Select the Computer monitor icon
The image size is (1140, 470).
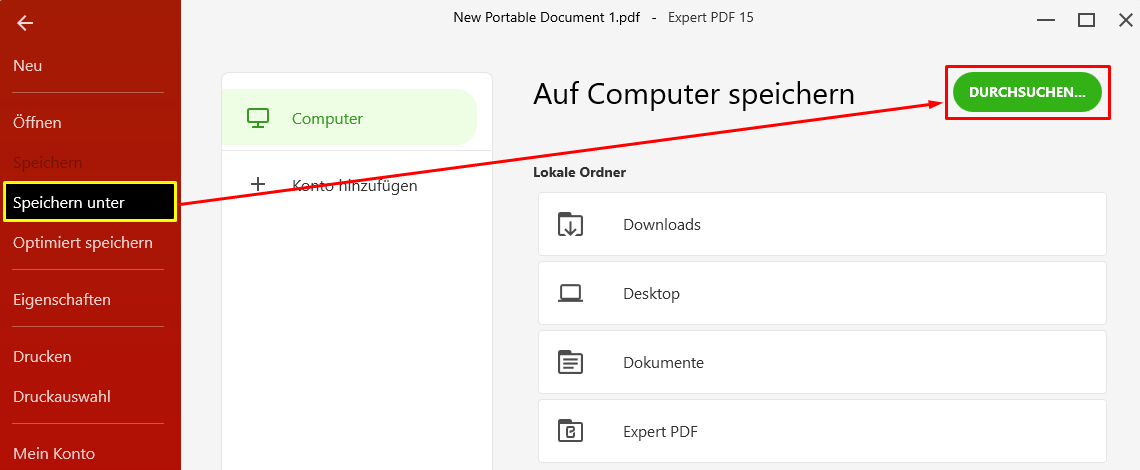258,118
